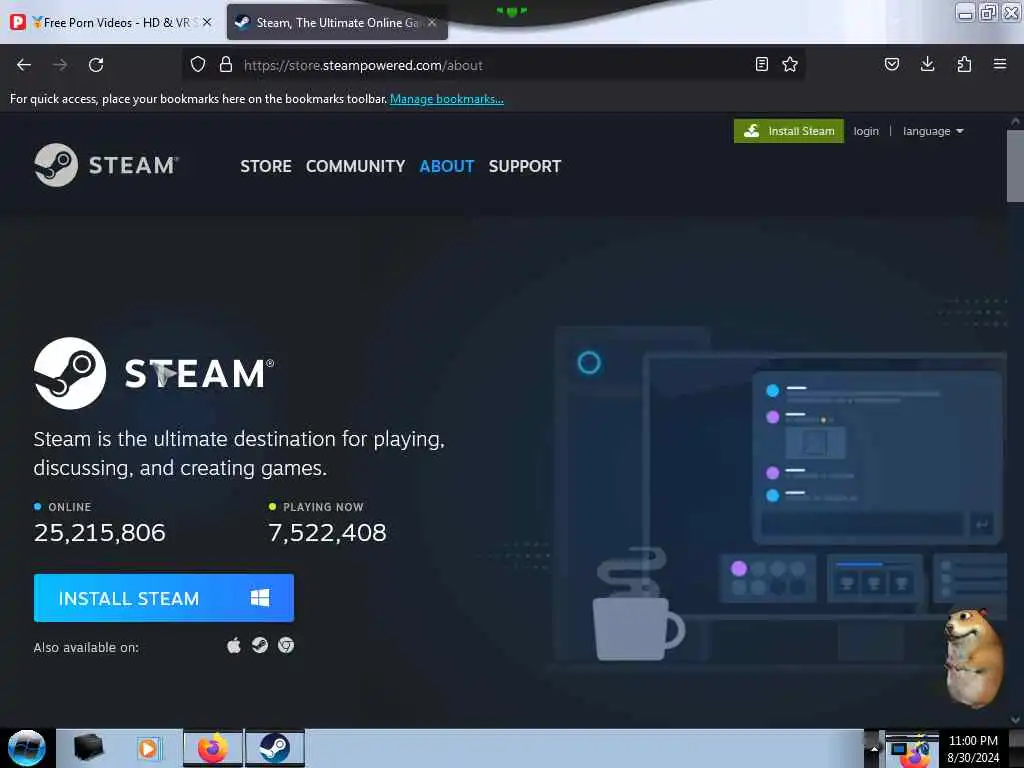Click the scrollbar down arrow

[x=1015, y=719]
